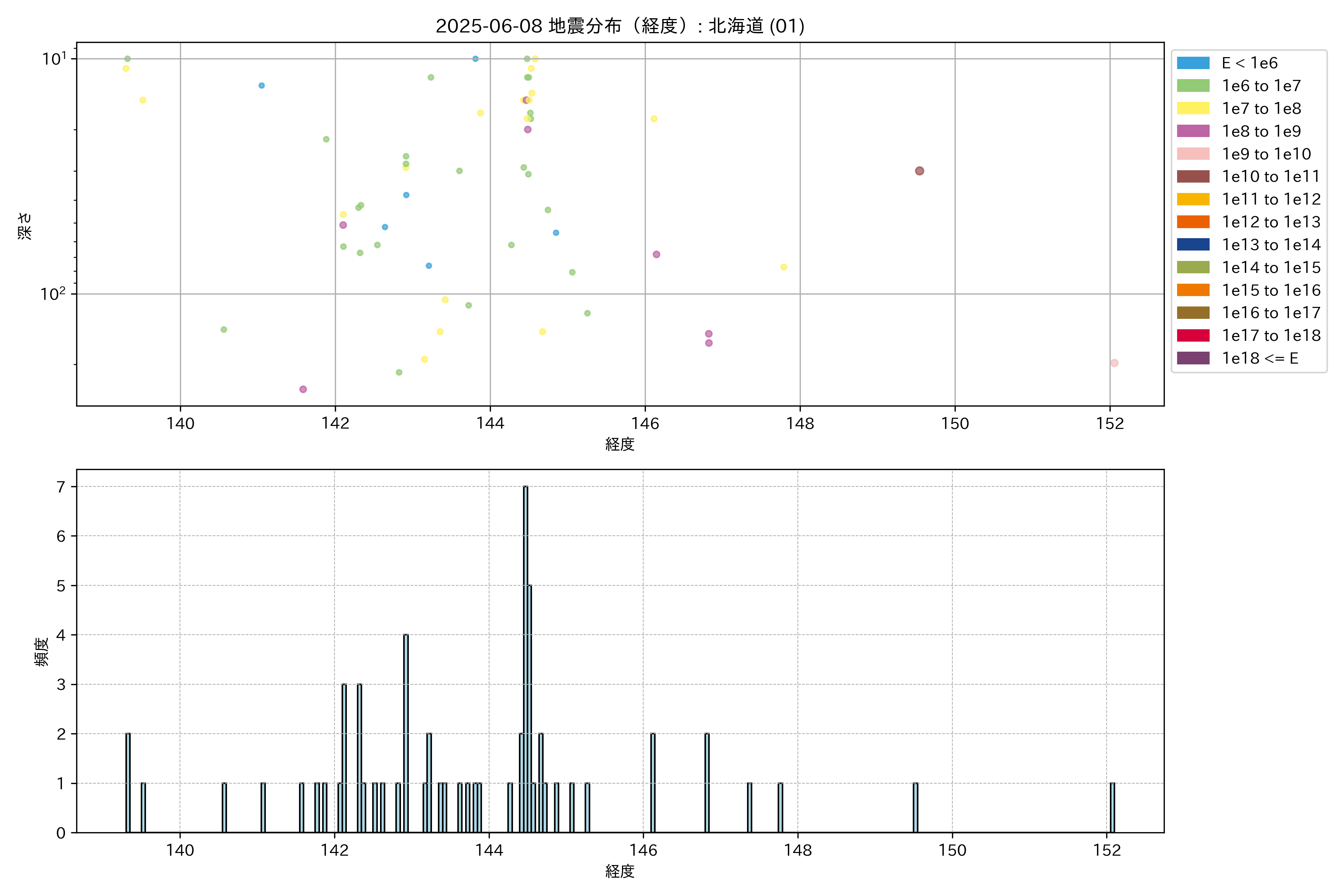
Task: Click the histogram bar of height 4
Action: [x=406, y=733]
